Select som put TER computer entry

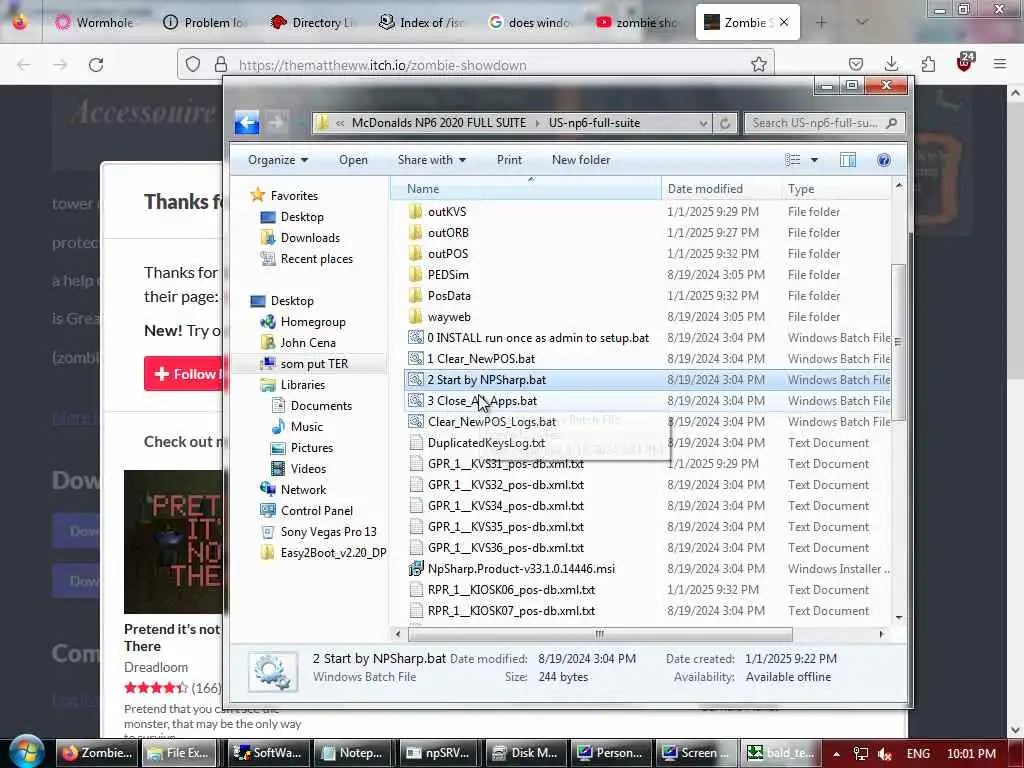[314, 364]
